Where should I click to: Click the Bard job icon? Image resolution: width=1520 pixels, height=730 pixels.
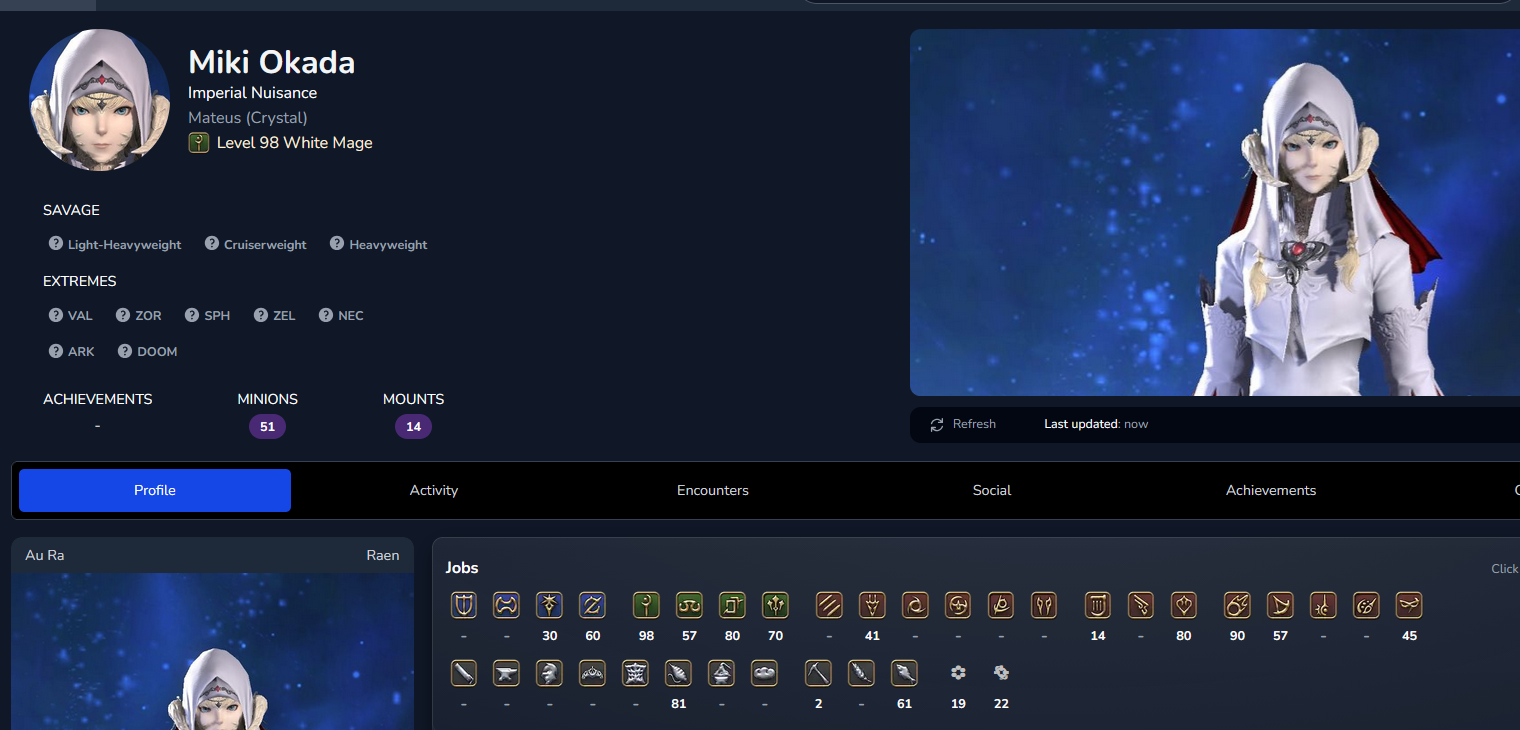1098,605
